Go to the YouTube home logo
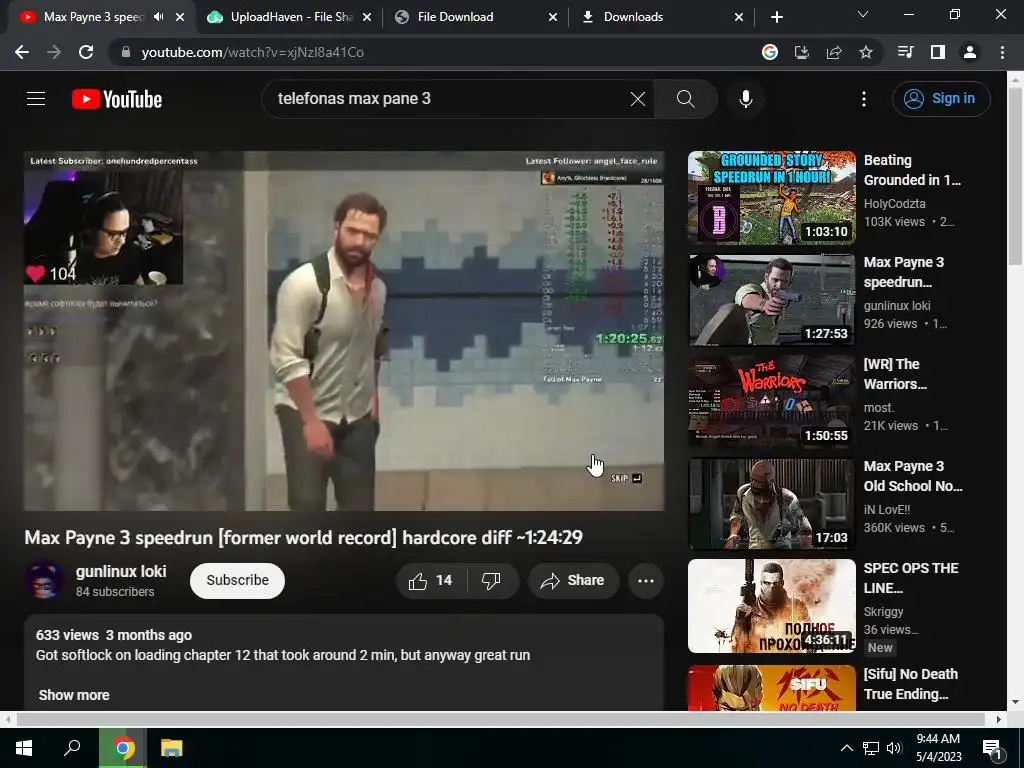 click(x=117, y=99)
